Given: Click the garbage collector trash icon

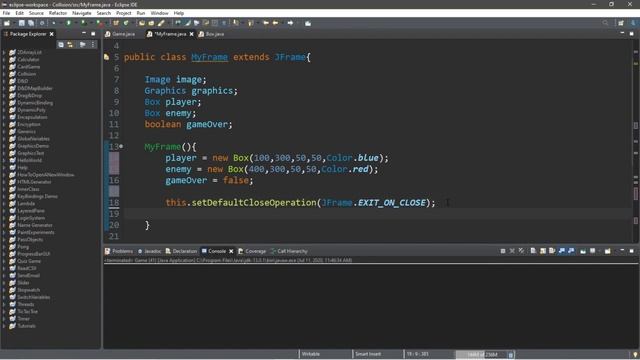Looking at the screenshot, I should (511, 354).
